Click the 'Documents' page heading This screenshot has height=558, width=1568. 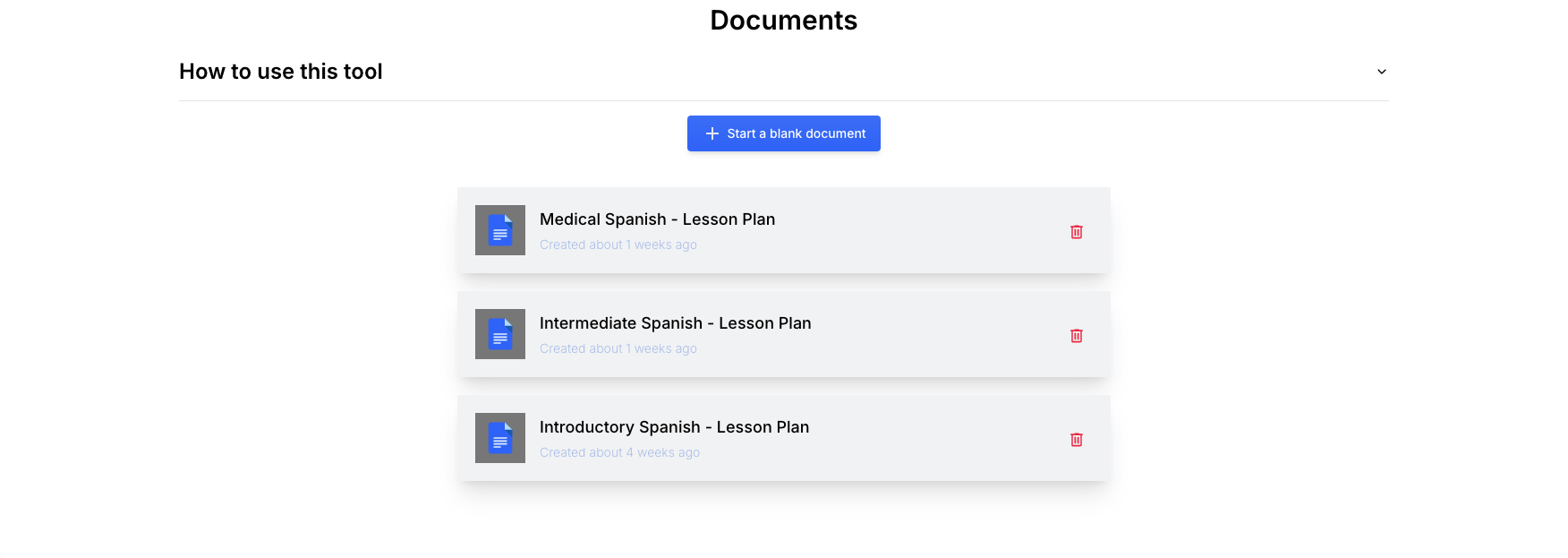(784, 21)
